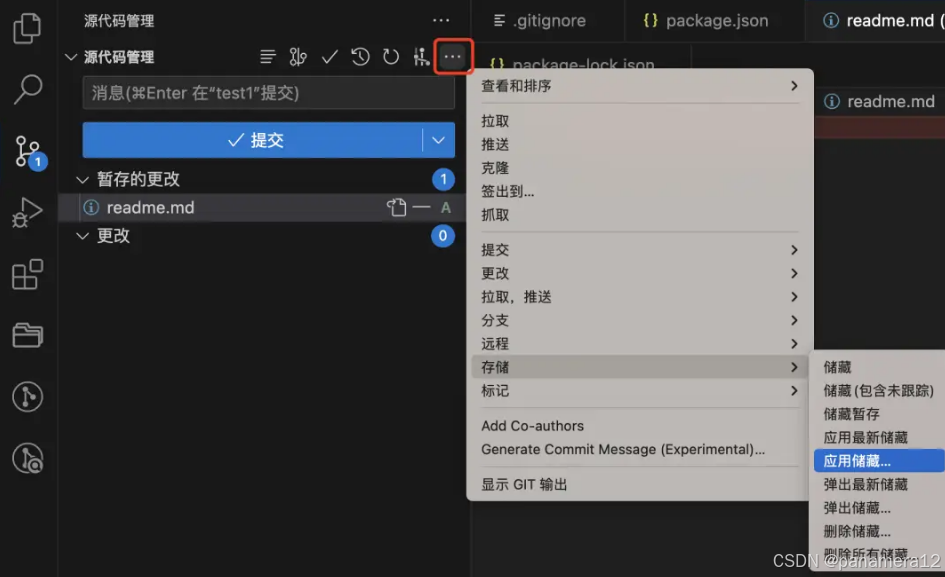Collapse the 源代码管理 repository header
The image size is (945, 577).
(71, 57)
